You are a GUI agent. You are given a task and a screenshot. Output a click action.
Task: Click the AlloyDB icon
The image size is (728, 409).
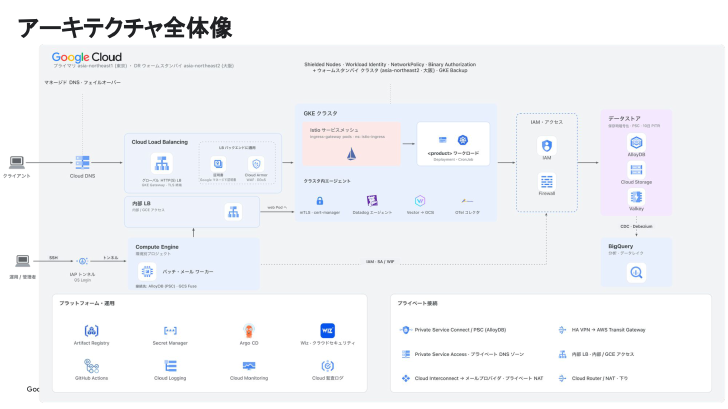pos(636,143)
